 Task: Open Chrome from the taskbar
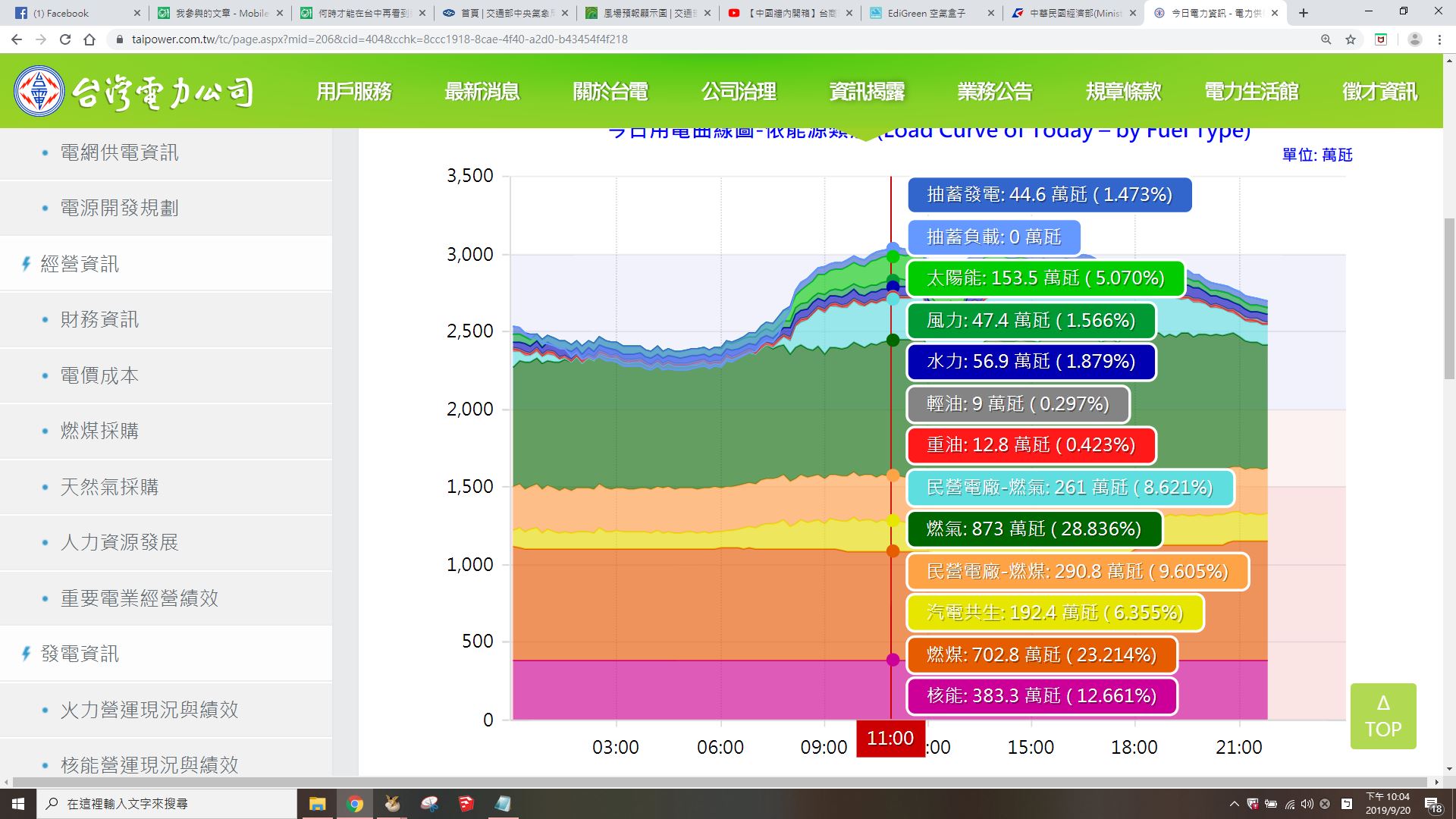355,804
